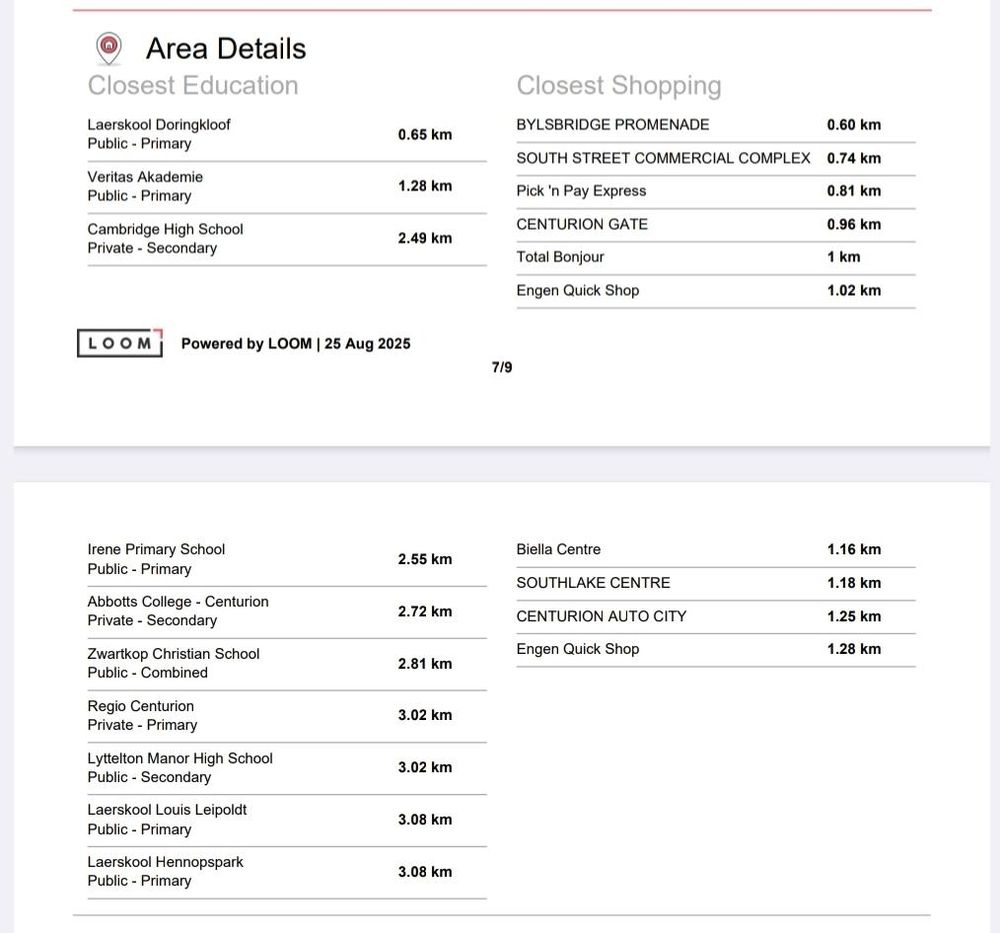Select SOUTH STREET COMMERCIAL COMPLEX entry
Viewport: 1000px width, 933px height.
point(663,158)
